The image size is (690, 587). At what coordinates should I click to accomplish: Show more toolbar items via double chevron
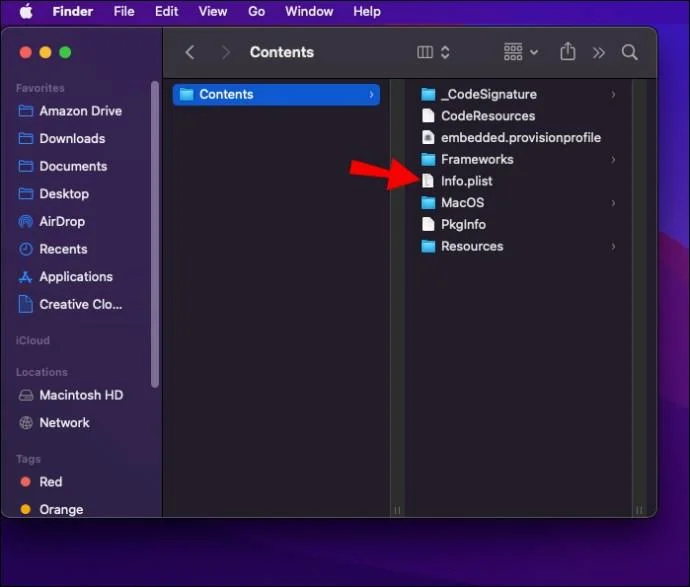(x=598, y=53)
